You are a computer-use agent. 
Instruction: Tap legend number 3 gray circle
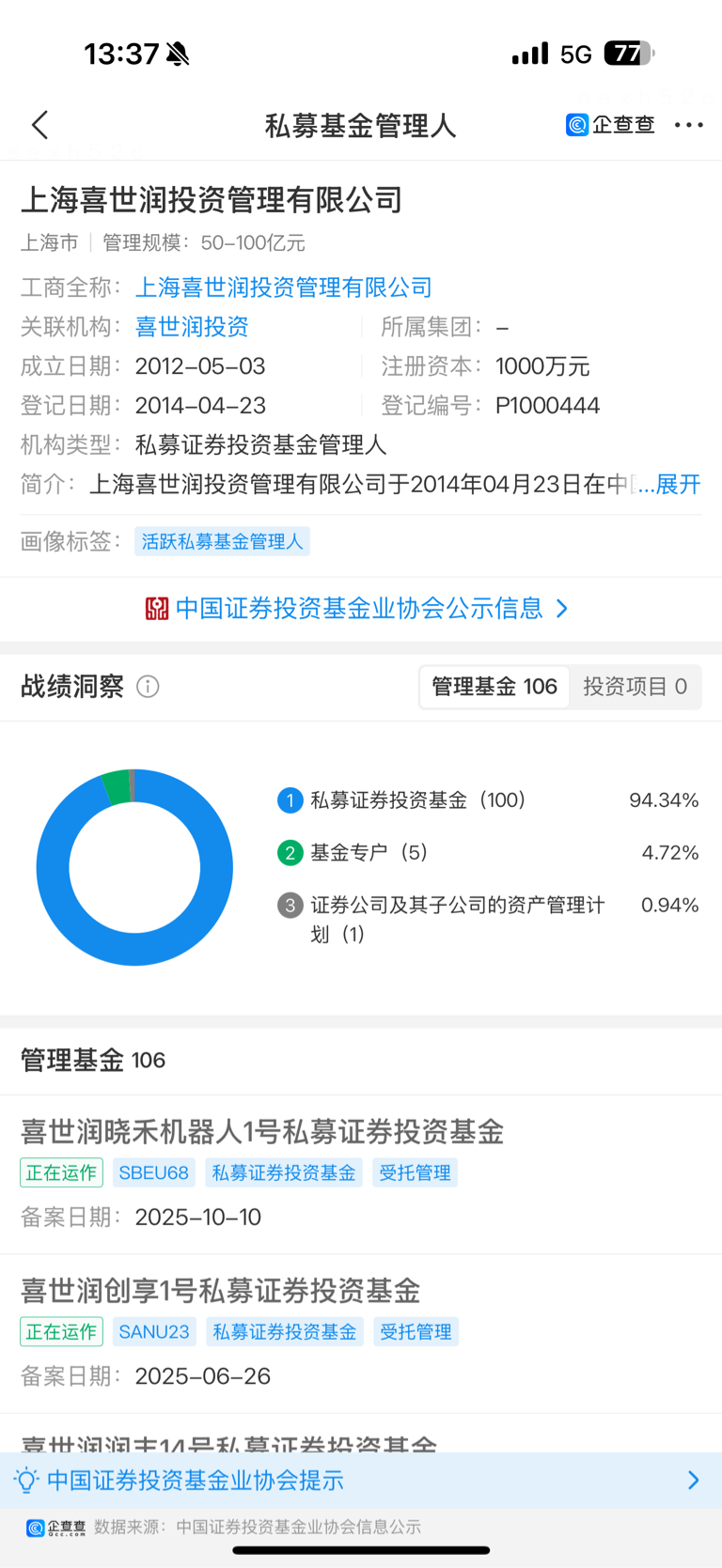pos(290,906)
